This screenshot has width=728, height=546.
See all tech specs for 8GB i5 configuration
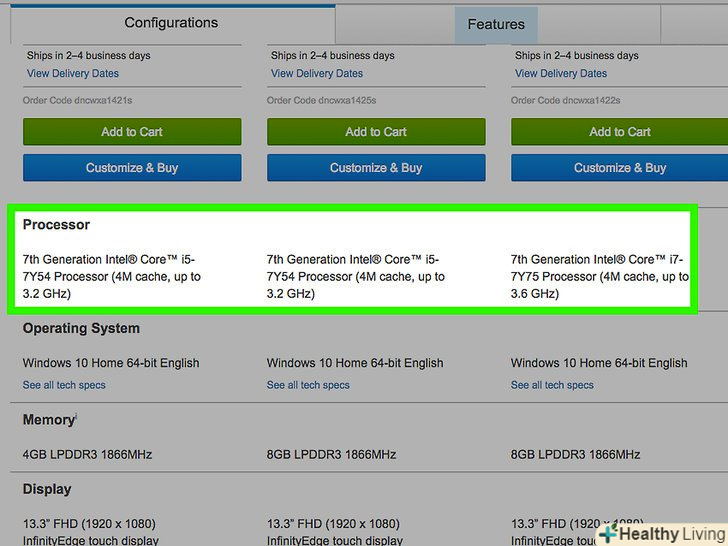pos(308,385)
